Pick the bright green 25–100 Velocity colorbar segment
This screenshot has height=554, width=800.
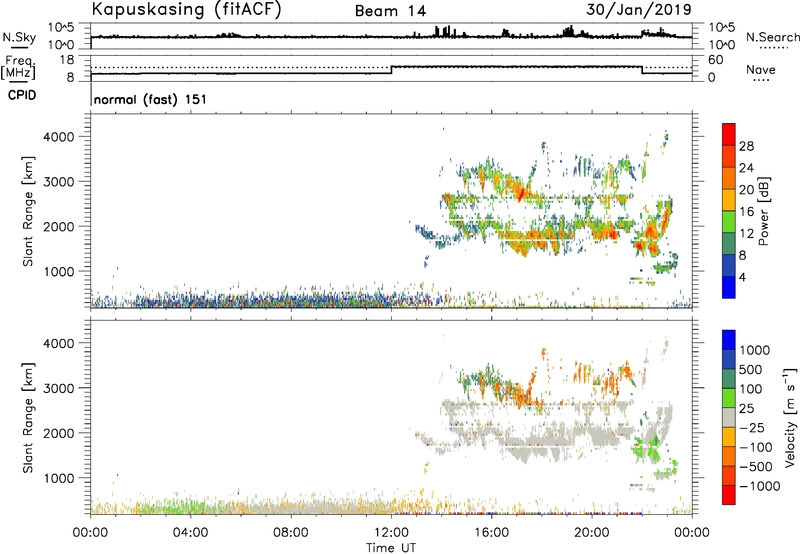point(729,398)
